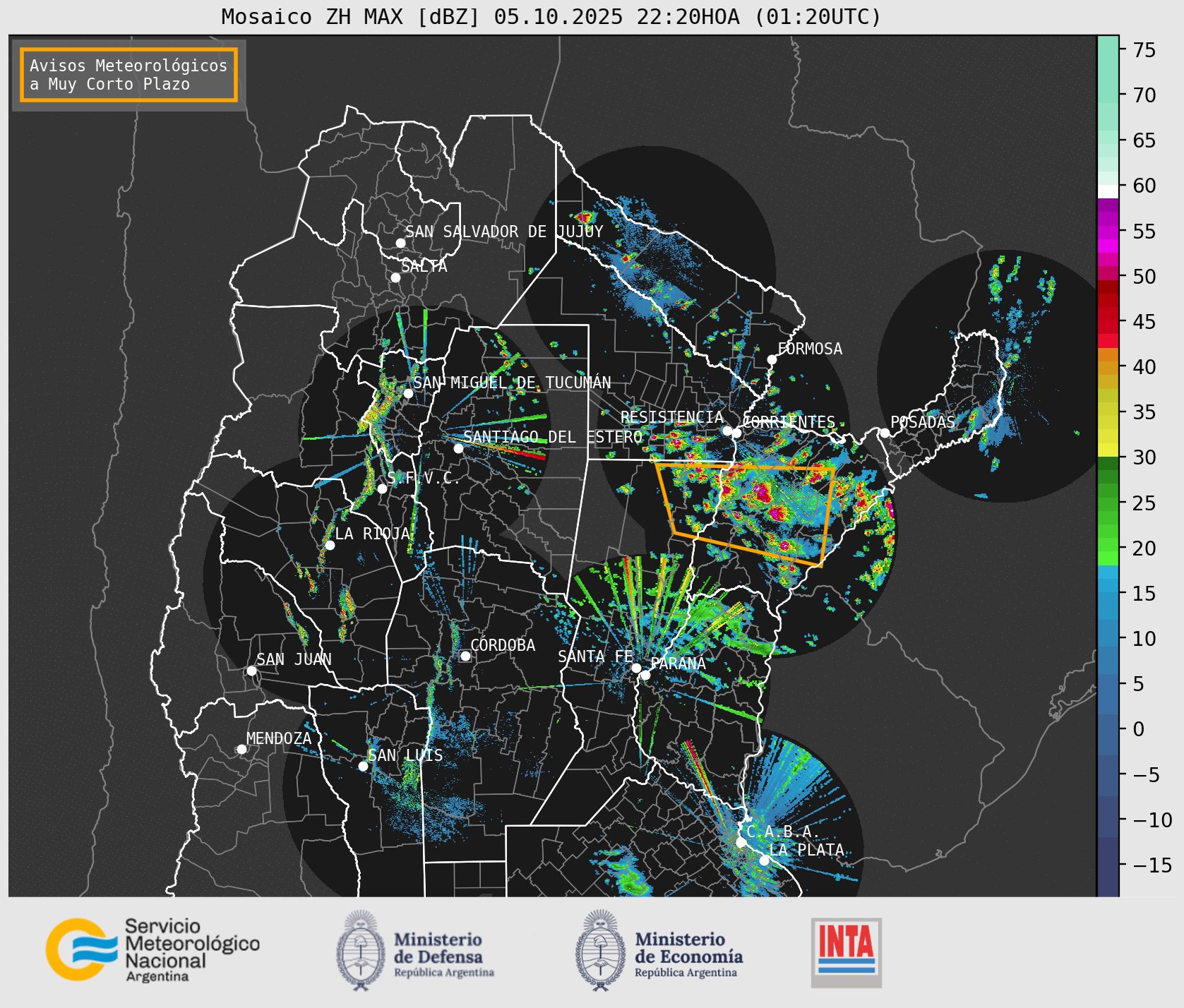Click the -15 dBZ label on color scale

coord(1152,865)
